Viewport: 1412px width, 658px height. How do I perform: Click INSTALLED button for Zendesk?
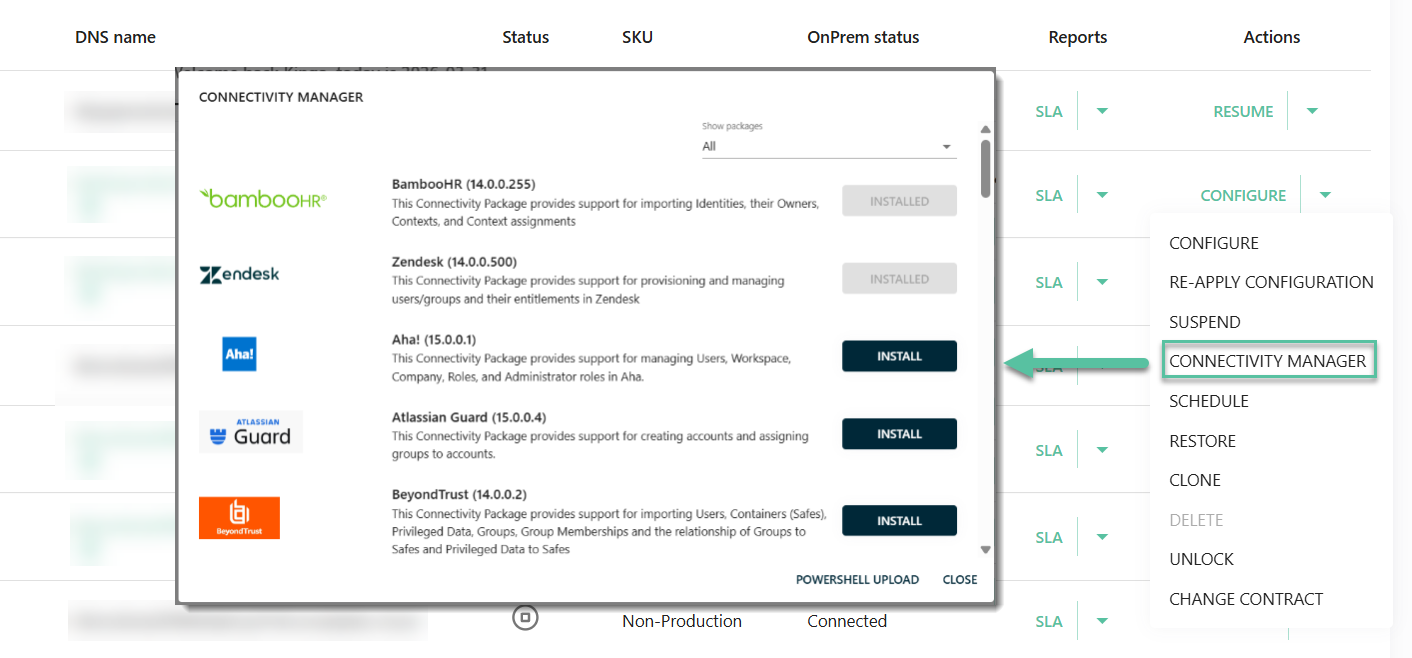(899, 279)
